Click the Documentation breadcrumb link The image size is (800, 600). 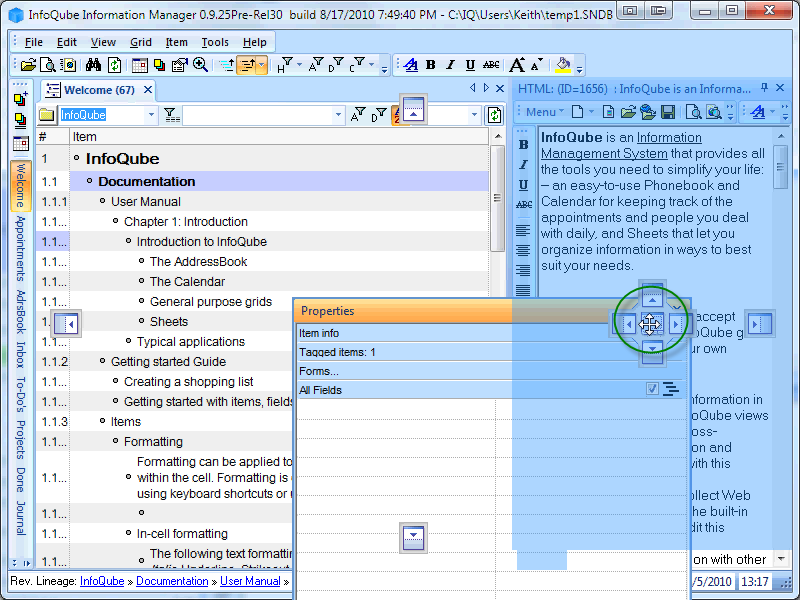click(172, 581)
